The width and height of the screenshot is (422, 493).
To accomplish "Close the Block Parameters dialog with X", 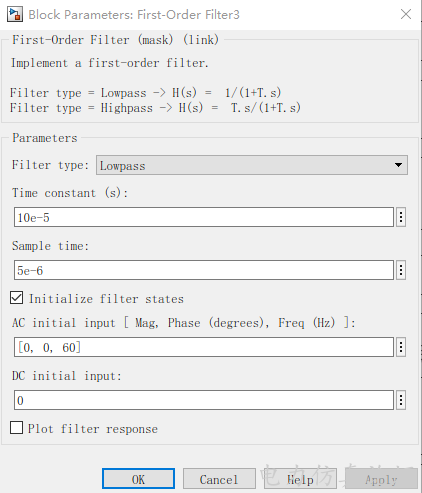I will (406, 14).
